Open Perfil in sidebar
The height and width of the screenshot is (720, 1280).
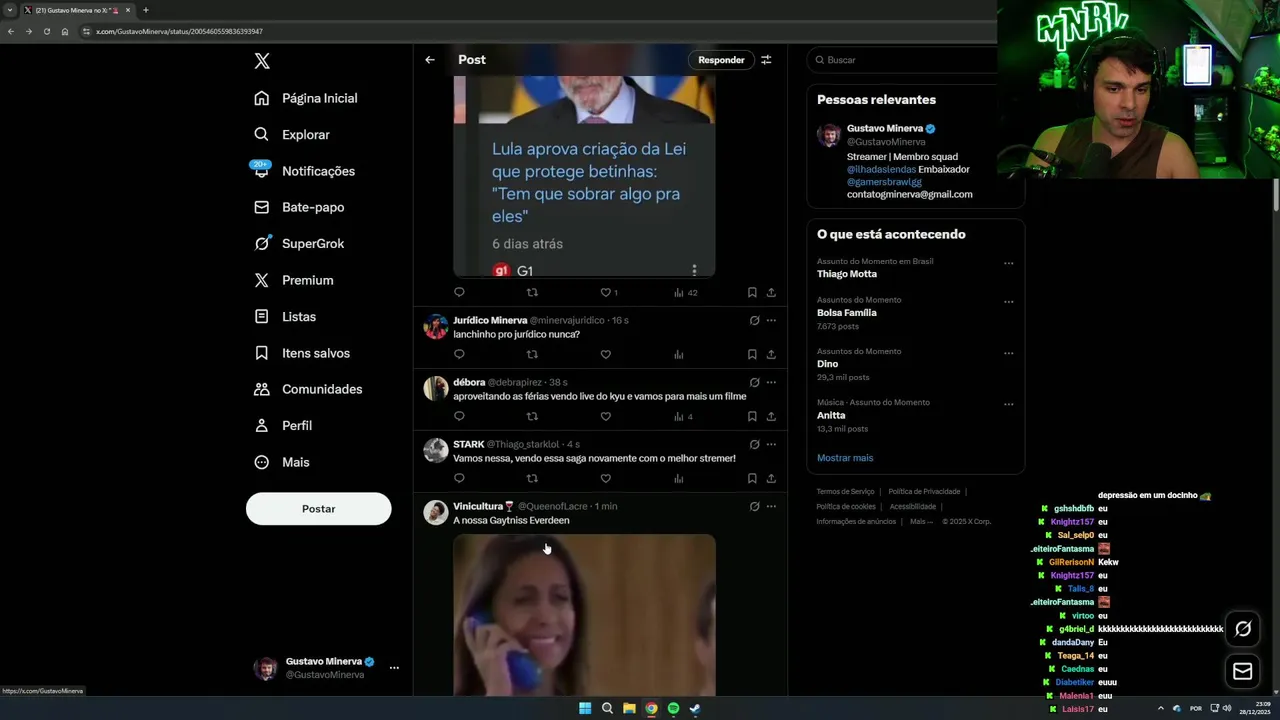point(283,425)
